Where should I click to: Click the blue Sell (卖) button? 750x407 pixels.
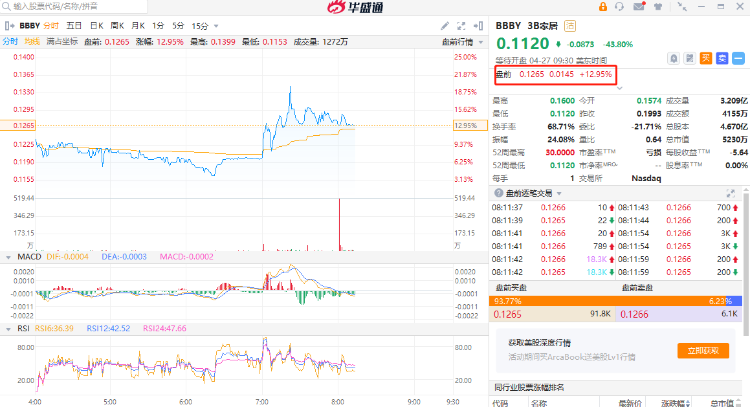pyautogui.click(x=722, y=58)
